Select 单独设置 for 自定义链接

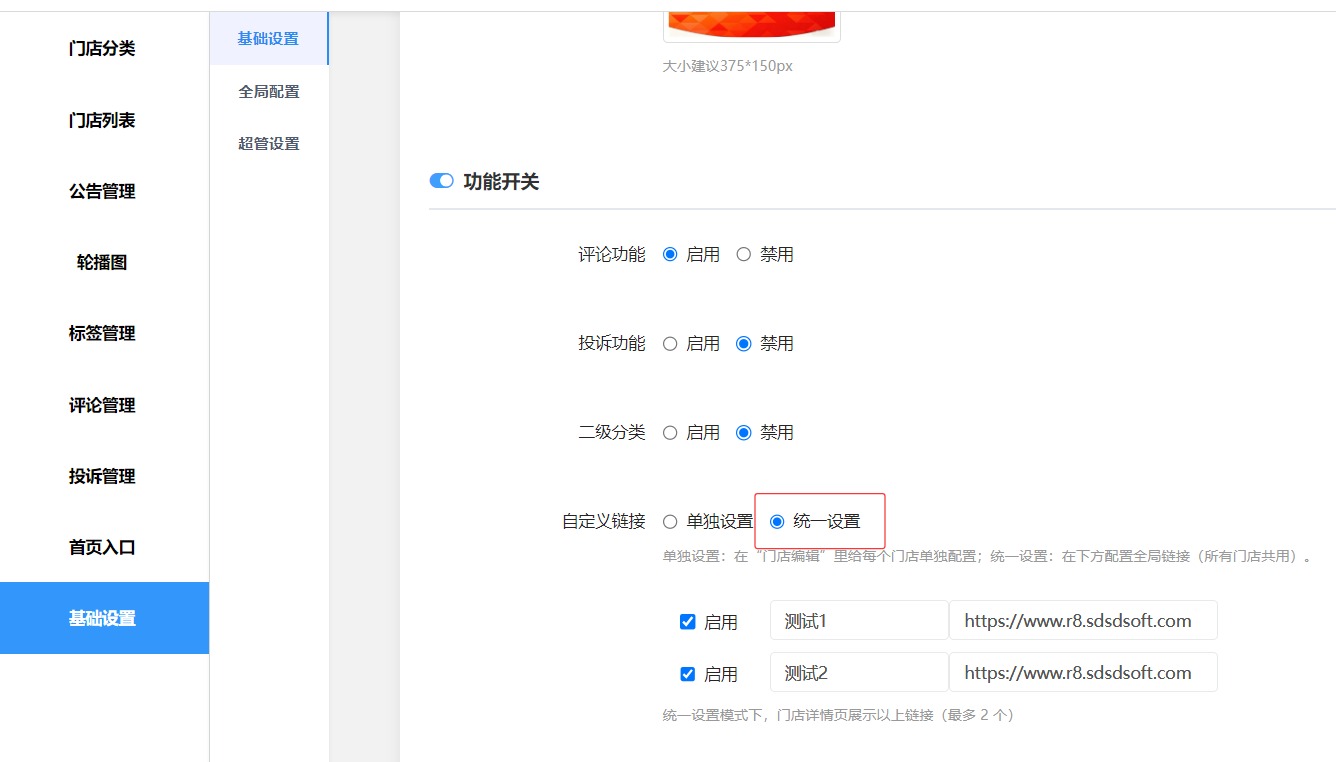[x=670, y=522]
